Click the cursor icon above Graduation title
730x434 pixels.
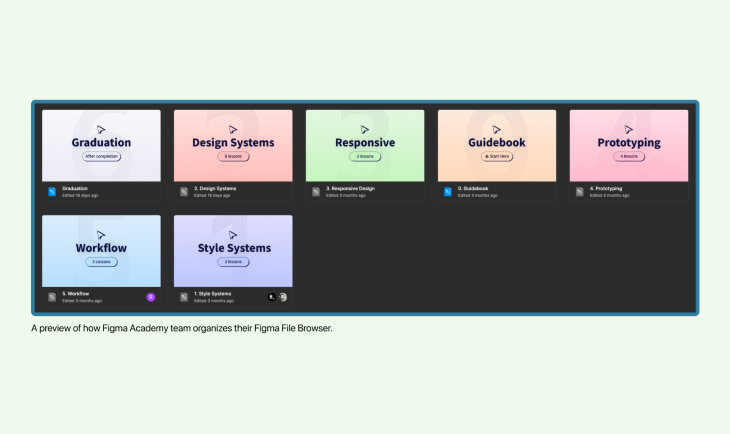click(x=101, y=129)
